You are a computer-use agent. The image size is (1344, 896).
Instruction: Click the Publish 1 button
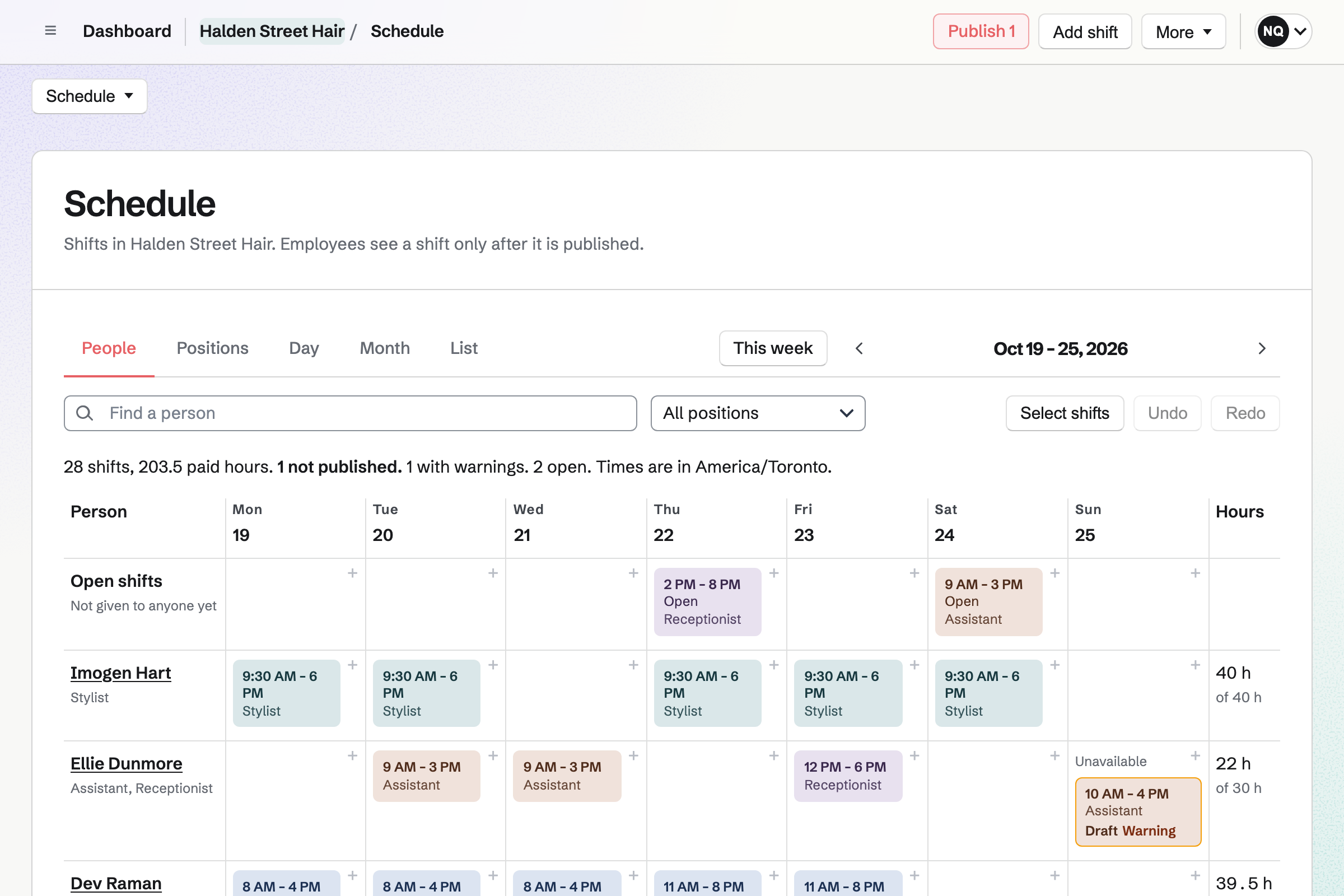tap(981, 31)
